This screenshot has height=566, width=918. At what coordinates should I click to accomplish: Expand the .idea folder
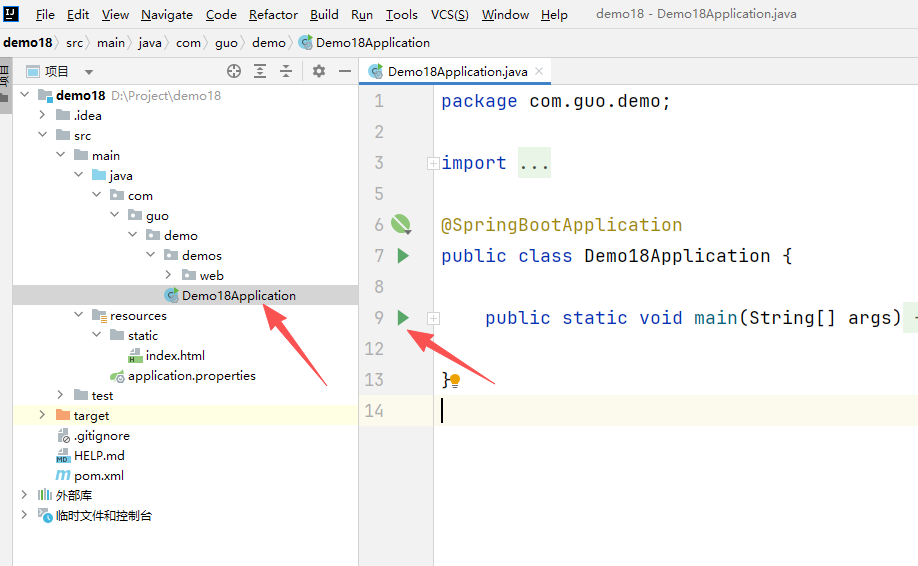point(42,115)
